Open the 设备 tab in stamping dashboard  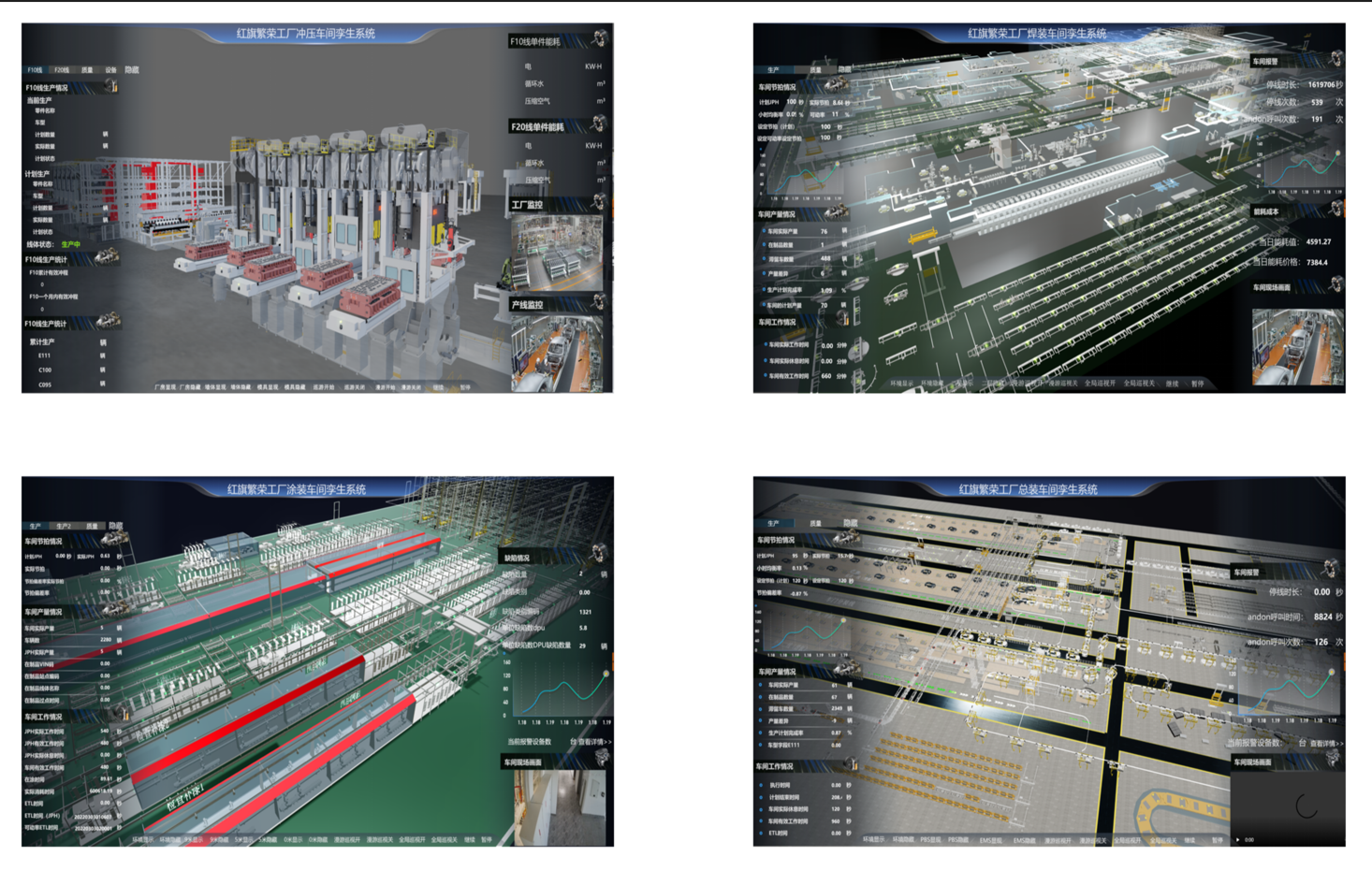[110, 69]
